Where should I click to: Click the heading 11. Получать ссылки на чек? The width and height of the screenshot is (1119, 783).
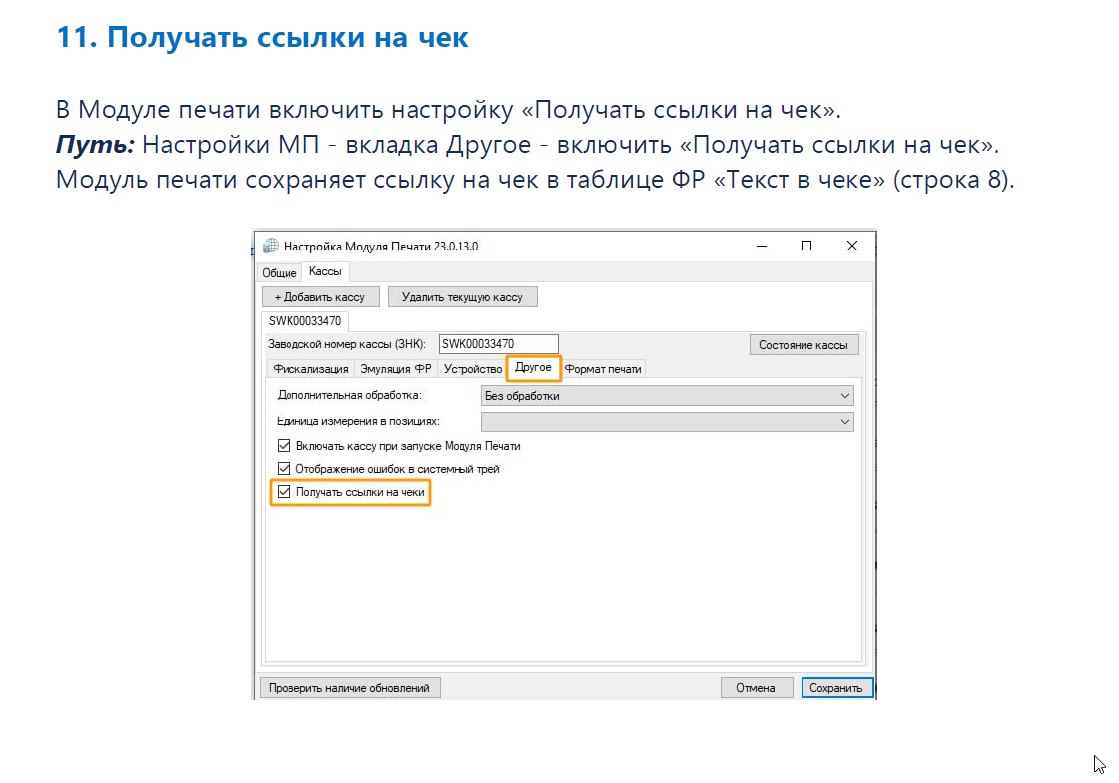(262, 37)
